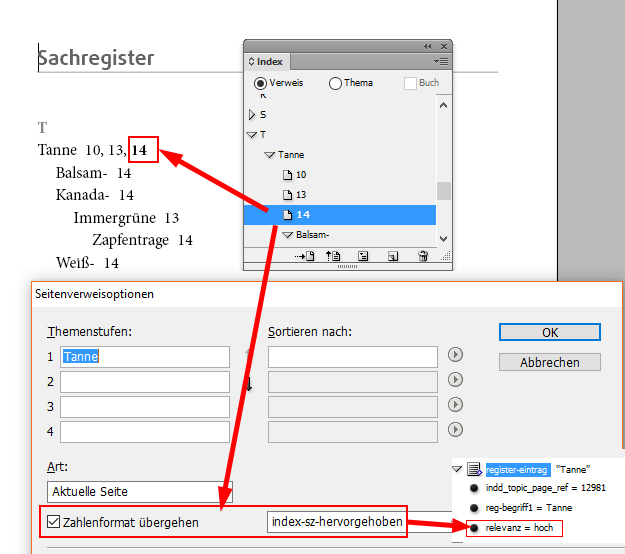The width and height of the screenshot is (625, 554).
Task: Switch to the Index panel tab
Action: (266, 62)
